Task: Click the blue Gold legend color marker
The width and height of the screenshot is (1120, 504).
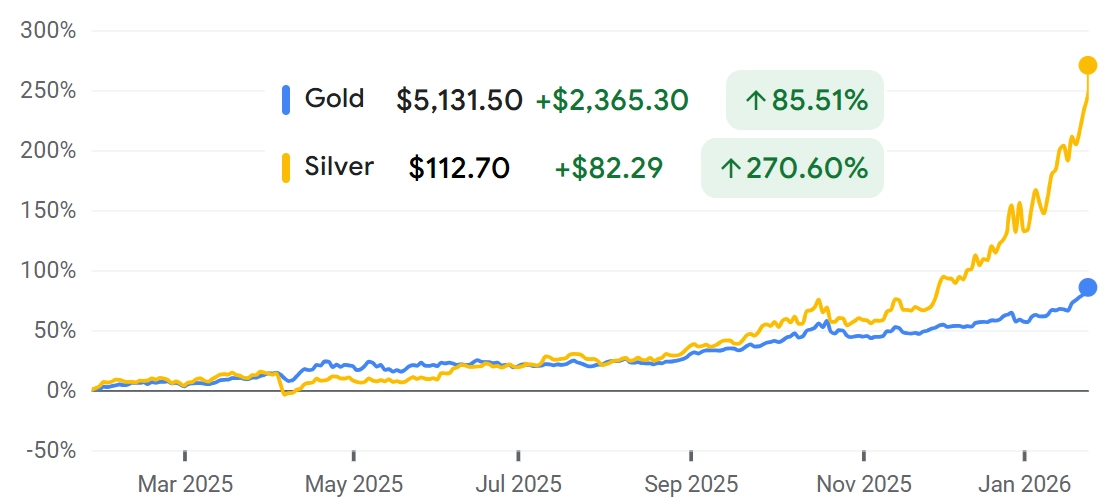Action: click(286, 99)
